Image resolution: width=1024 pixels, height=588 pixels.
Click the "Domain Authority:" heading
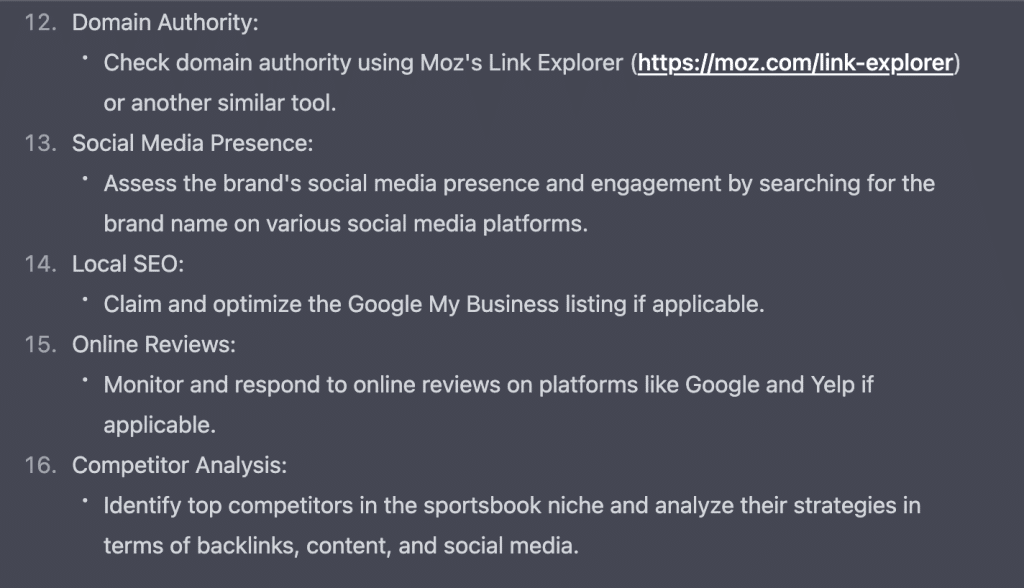click(165, 23)
